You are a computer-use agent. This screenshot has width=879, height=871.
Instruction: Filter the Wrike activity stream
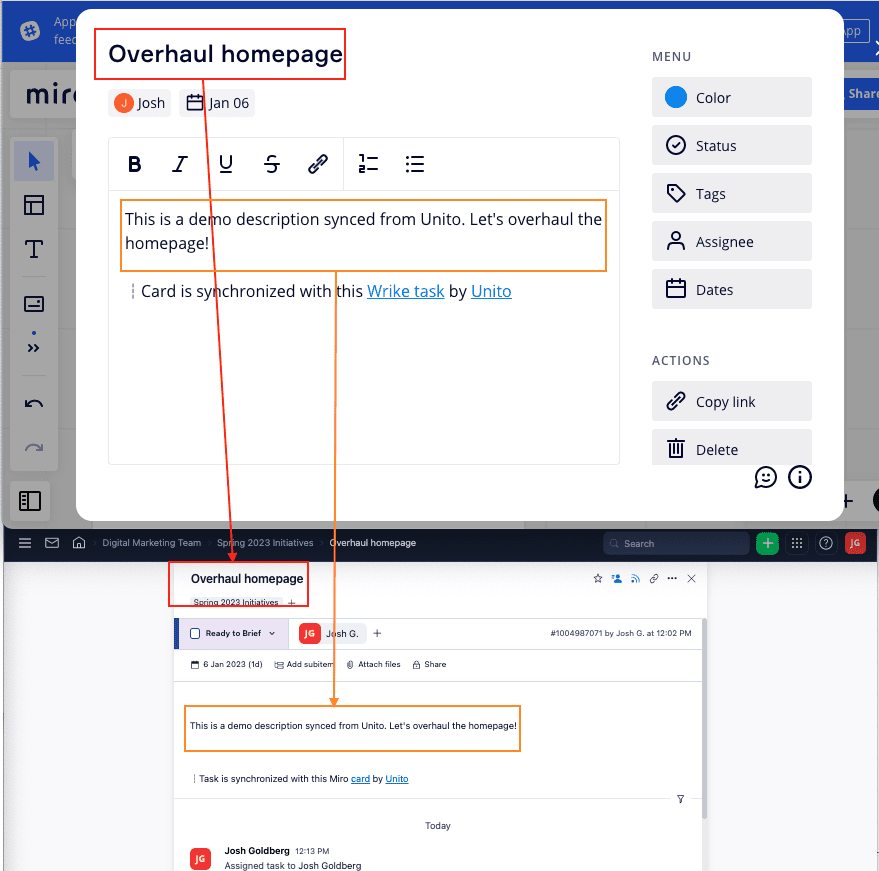coord(680,799)
